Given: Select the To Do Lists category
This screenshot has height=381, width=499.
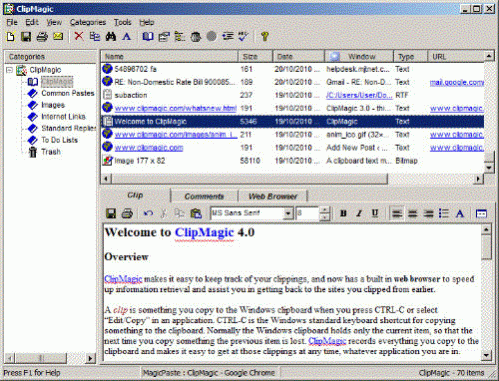Looking at the screenshot, I should 59,140.
